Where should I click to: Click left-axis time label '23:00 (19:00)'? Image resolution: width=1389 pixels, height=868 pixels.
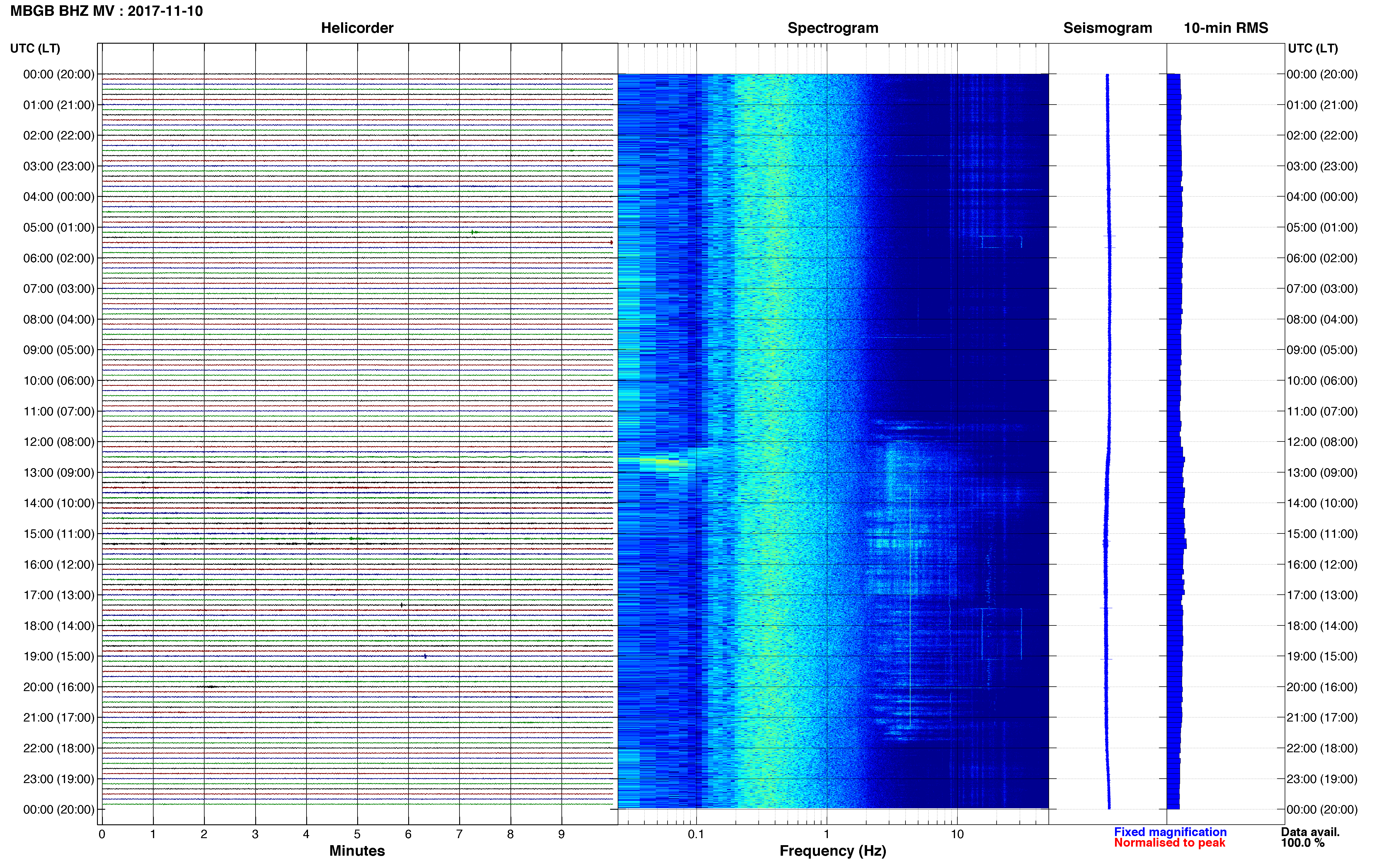click(x=59, y=779)
